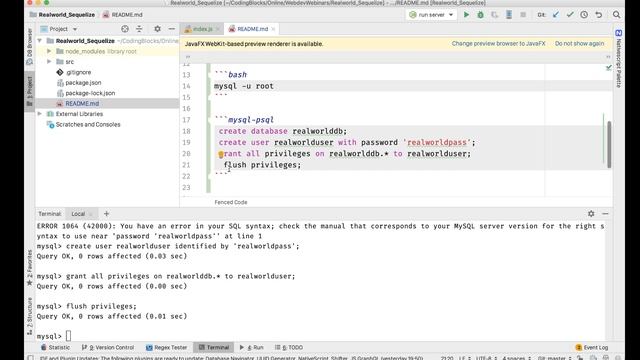Open the Statistic tool window
The height and width of the screenshot is (360, 640).
click(x=56, y=347)
